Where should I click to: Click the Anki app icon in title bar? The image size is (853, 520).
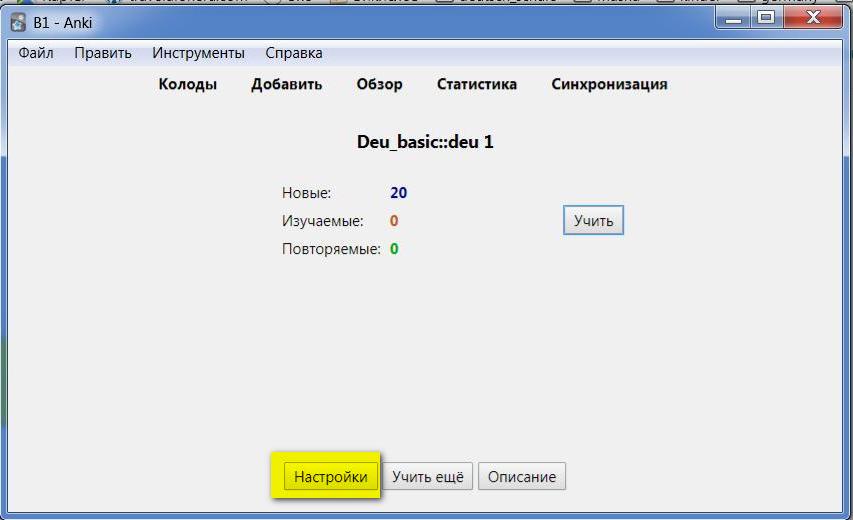pyautogui.click(x=18, y=23)
